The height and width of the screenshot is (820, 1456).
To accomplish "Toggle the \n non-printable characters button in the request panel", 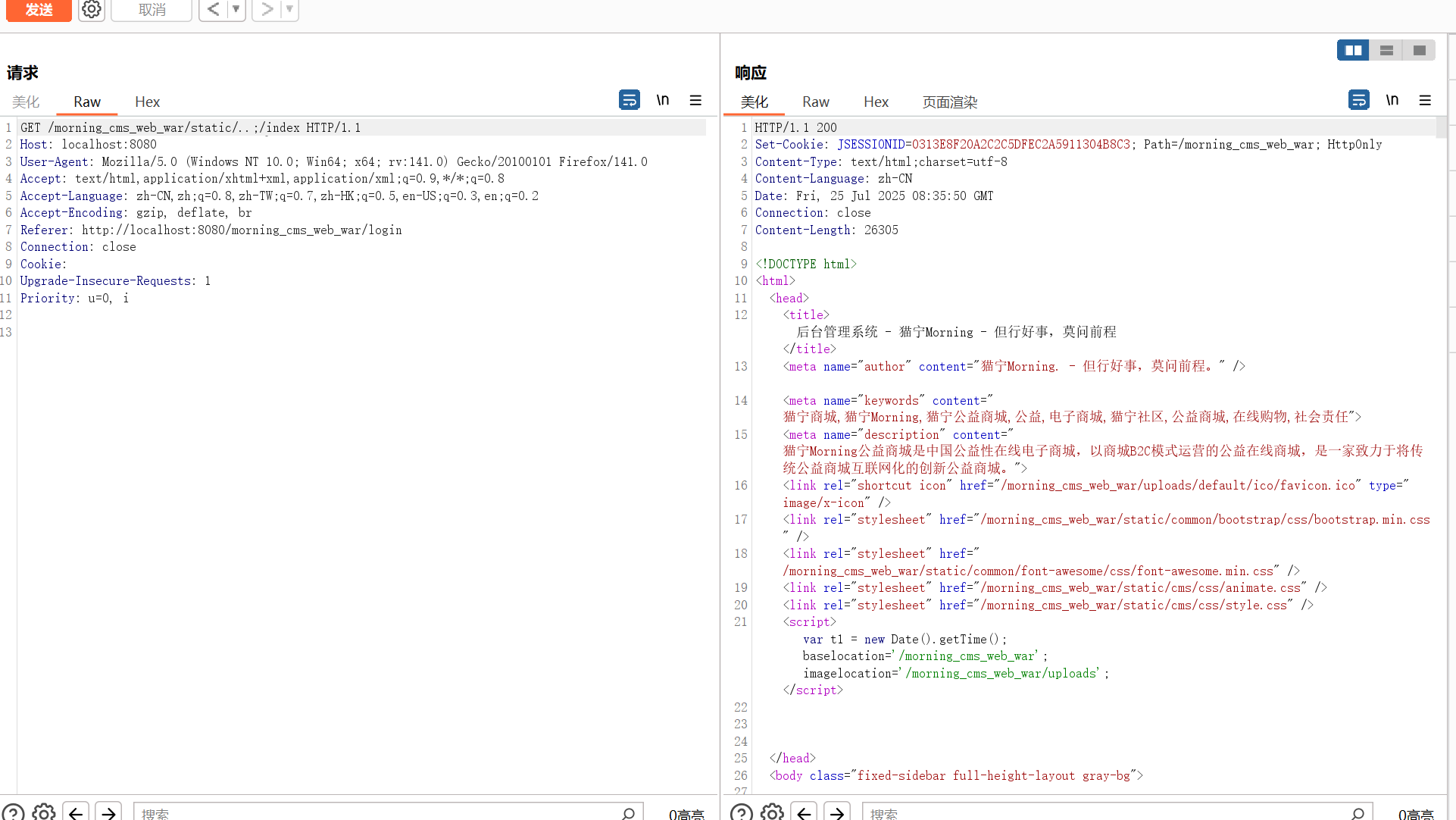I will click(663, 100).
